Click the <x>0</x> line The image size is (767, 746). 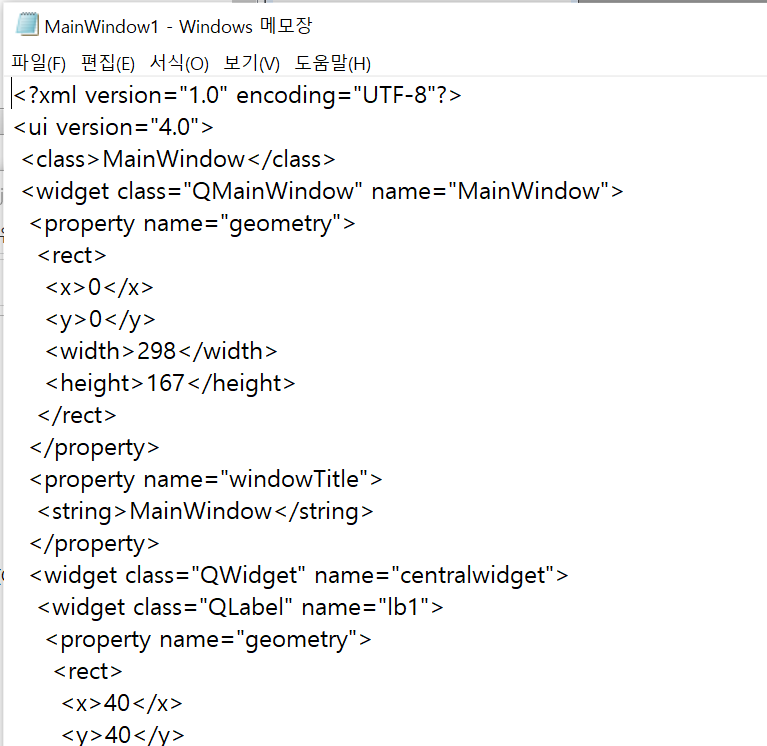pyautogui.click(x=99, y=288)
